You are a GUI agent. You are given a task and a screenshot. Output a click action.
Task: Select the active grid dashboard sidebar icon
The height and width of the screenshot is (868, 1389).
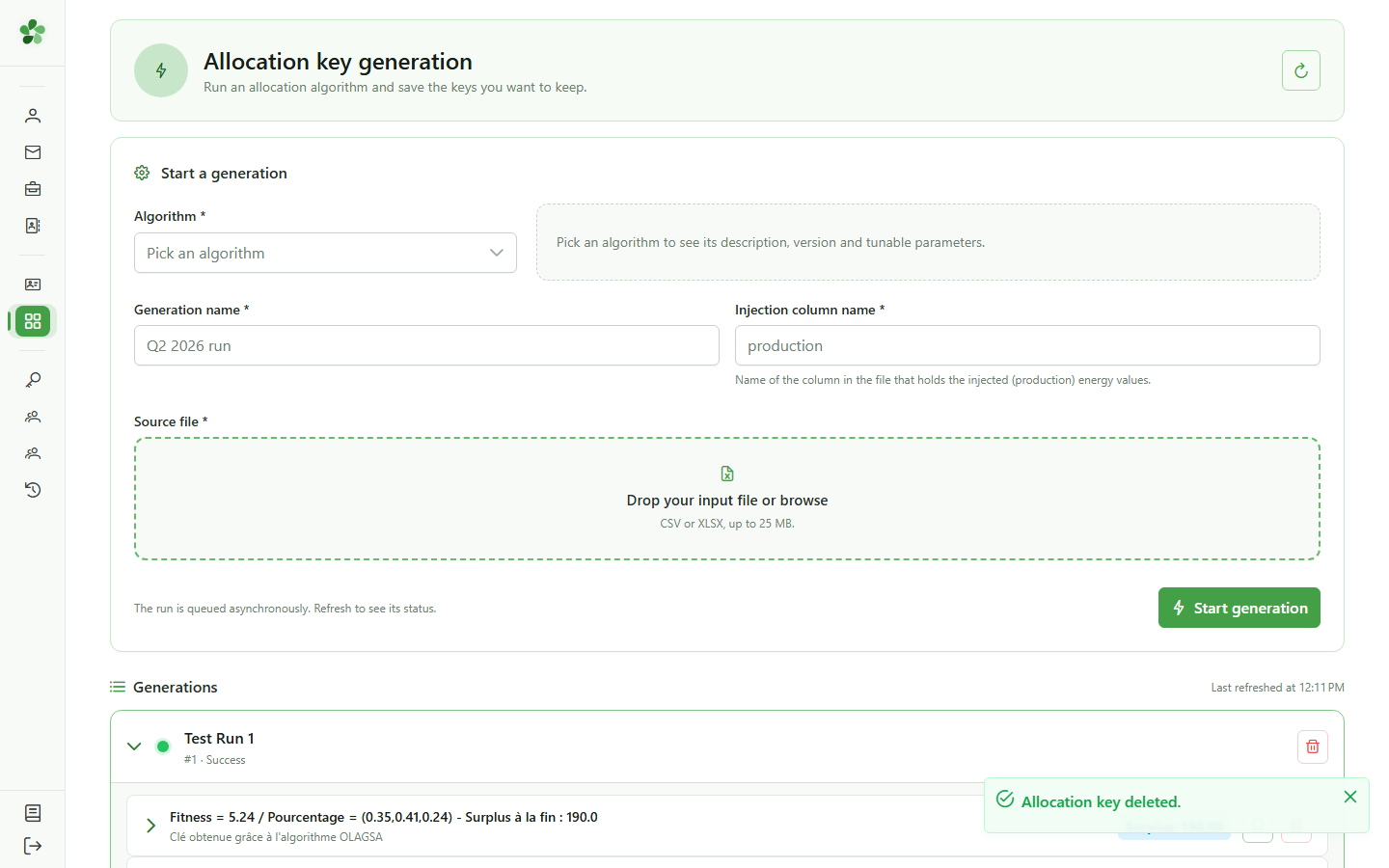click(33, 321)
